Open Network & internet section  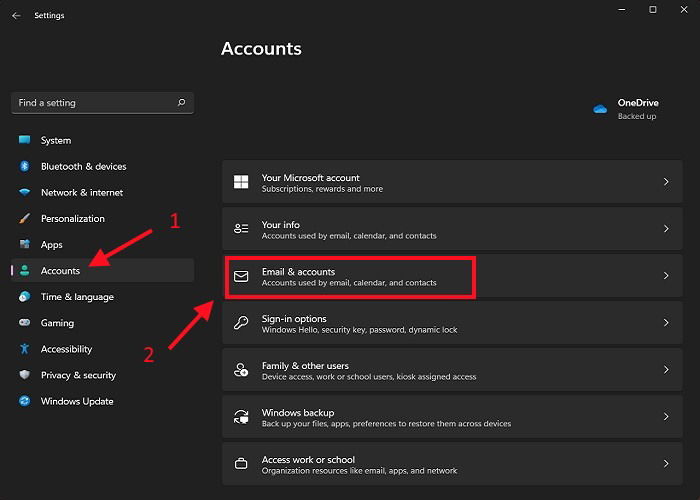[x=82, y=193]
